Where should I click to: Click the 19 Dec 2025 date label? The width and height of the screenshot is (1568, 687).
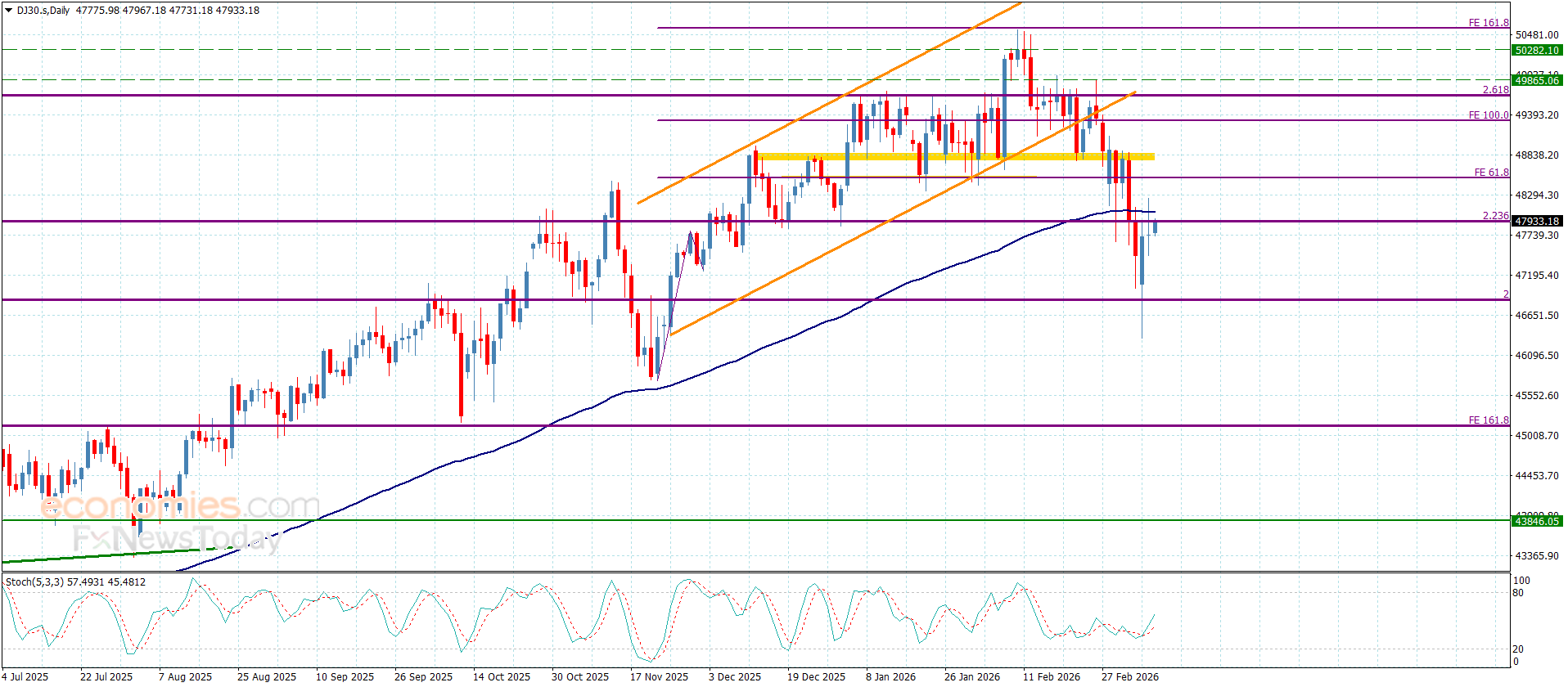click(x=816, y=677)
